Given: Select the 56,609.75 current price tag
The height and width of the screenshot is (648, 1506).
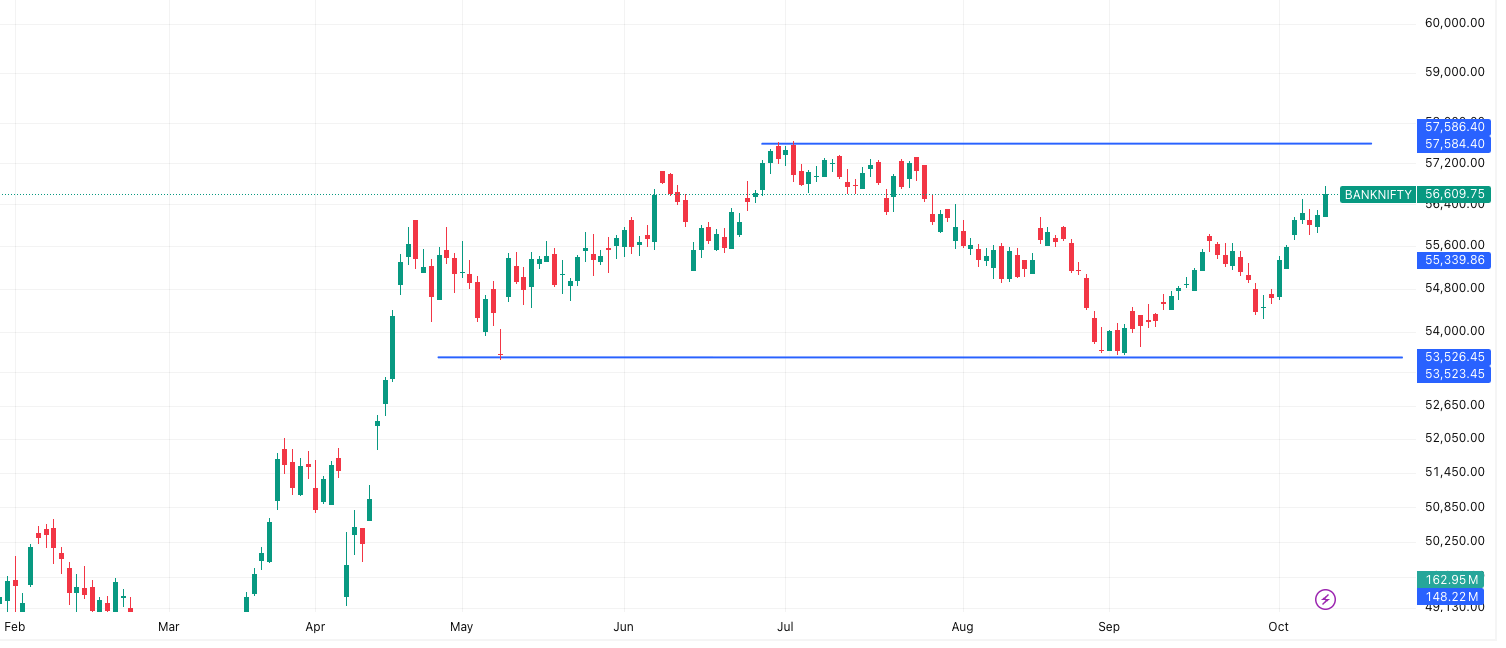Looking at the screenshot, I should [1454, 195].
